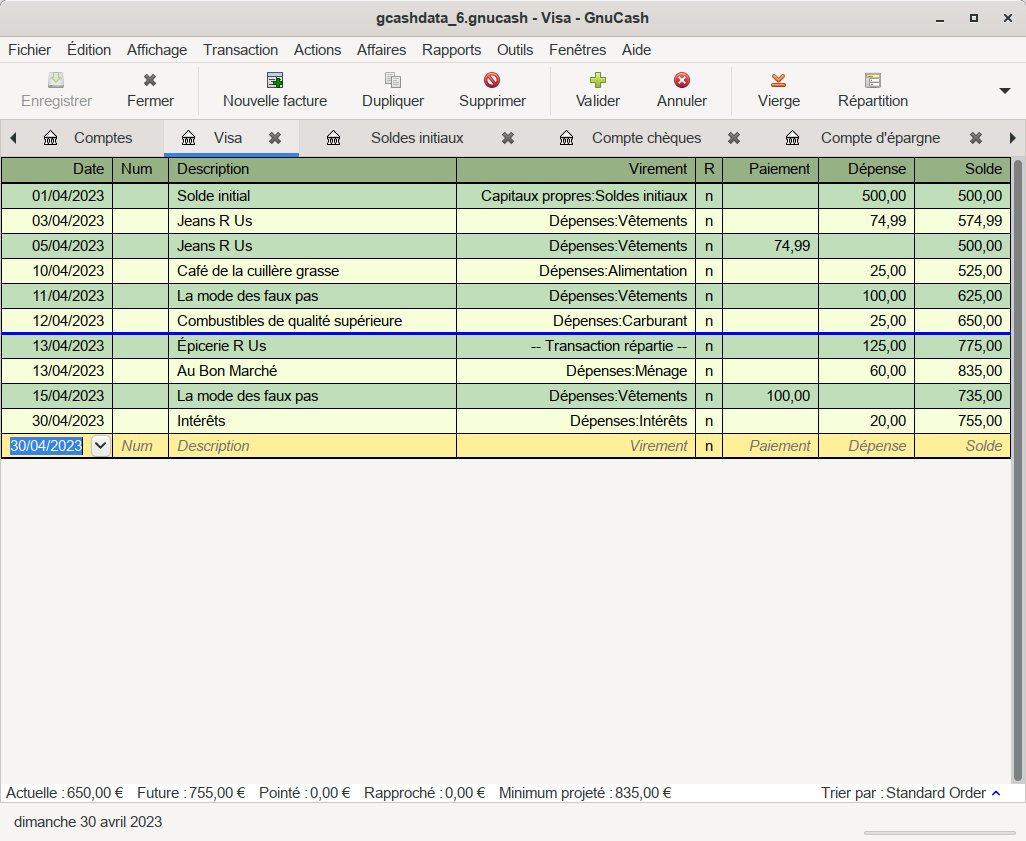Toggle reconcile flag on Au Bon Marché row
Image resolution: width=1026 pixels, height=841 pixels.
tap(709, 371)
